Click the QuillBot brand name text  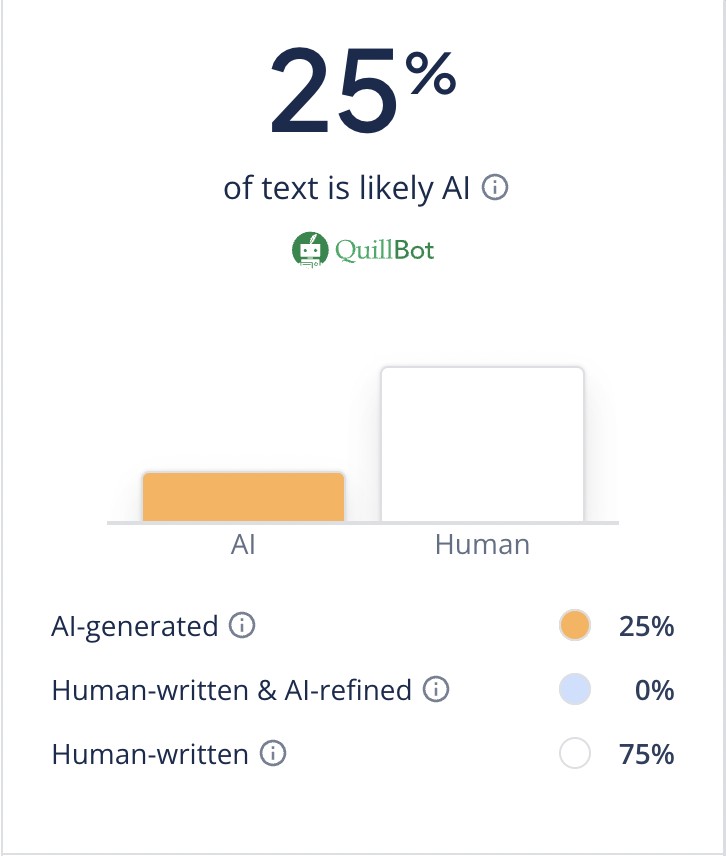click(x=385, y=249)
